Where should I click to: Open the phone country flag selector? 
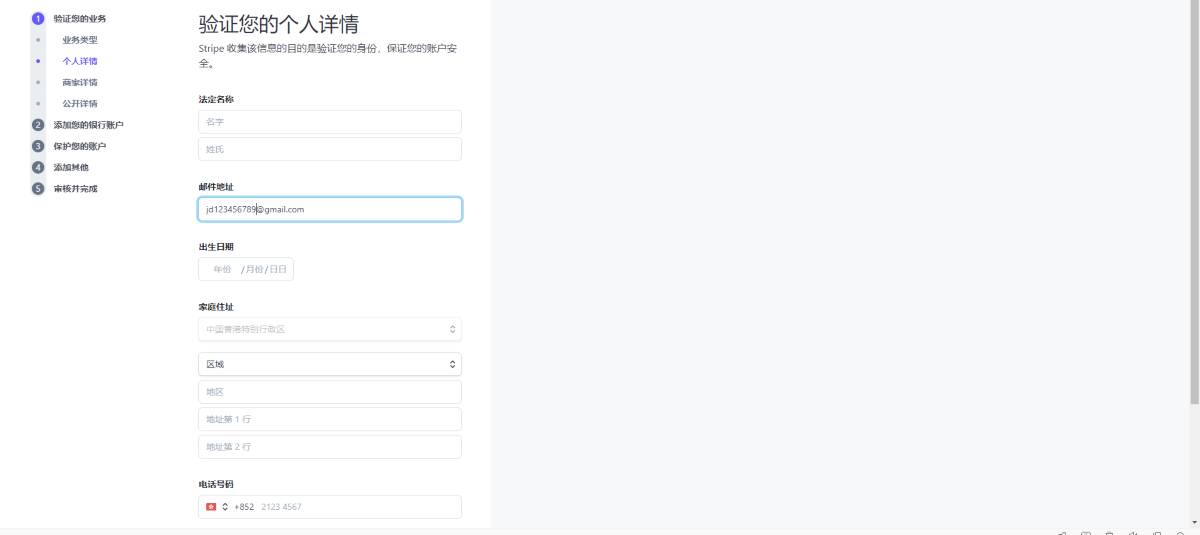(x=217, y=507)
